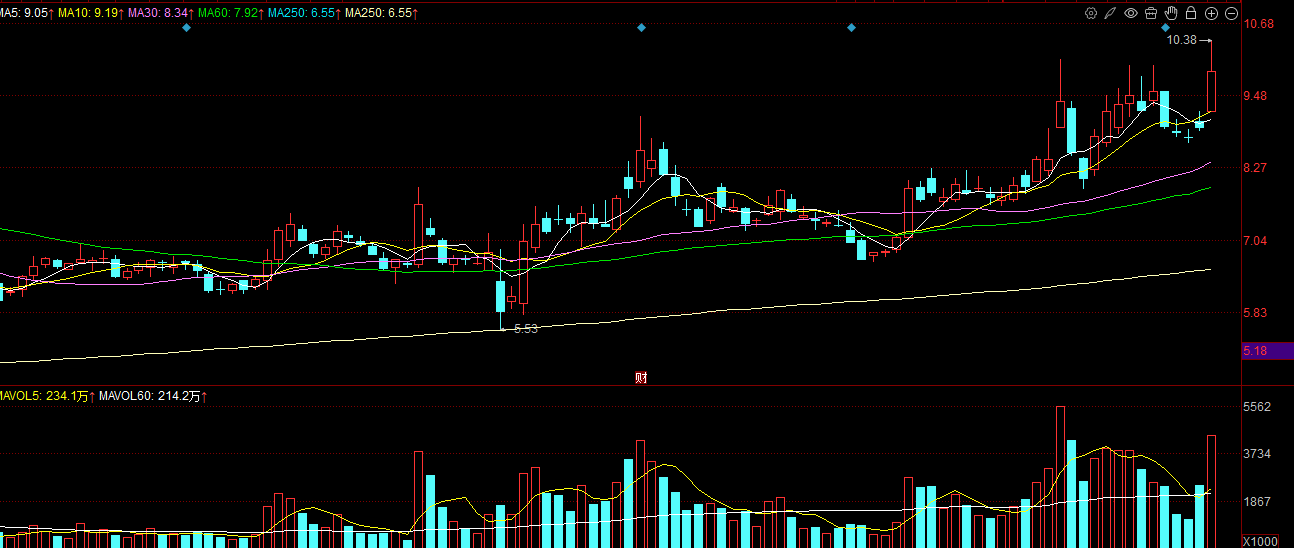Click the blue diamond marker beside the 10.38 label
Viewport: 1294px width, 548px height.
(x=1165, y=27)
